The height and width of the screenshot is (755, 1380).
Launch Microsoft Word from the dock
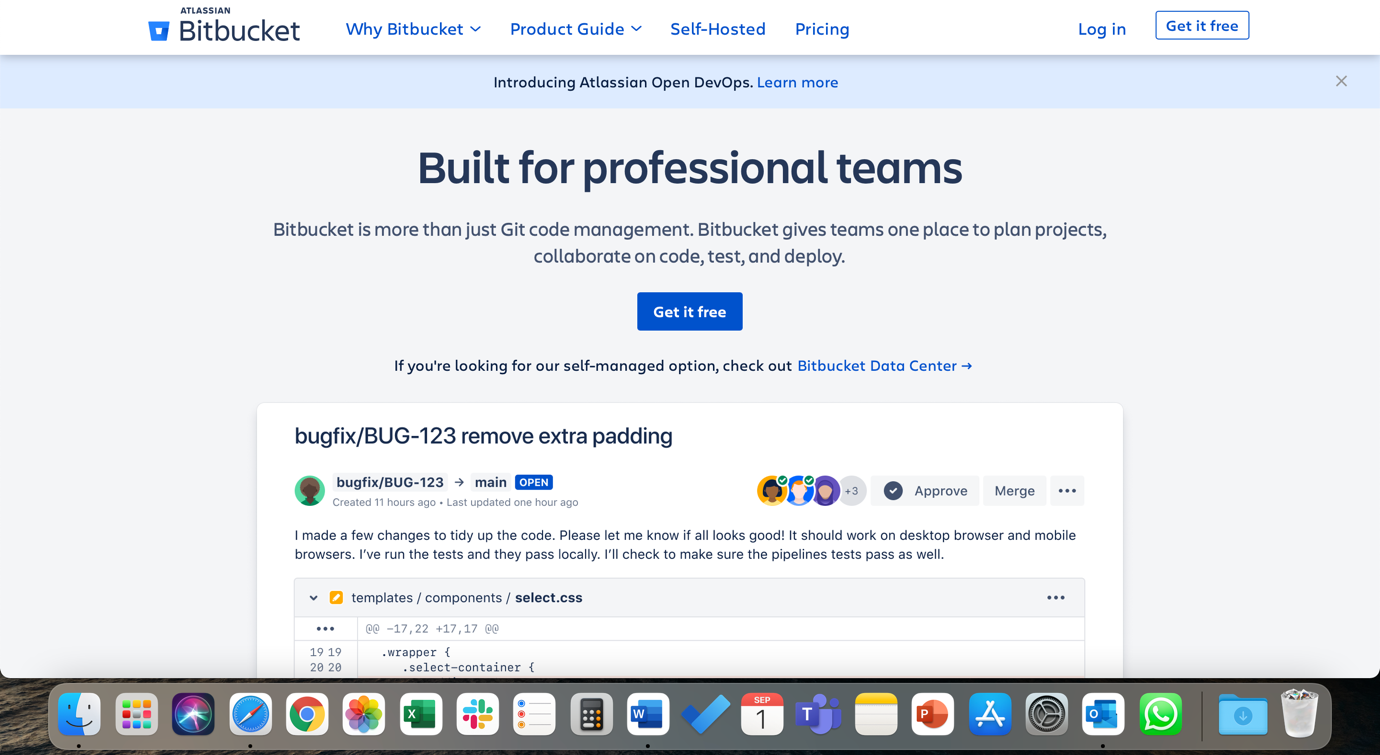648,714
